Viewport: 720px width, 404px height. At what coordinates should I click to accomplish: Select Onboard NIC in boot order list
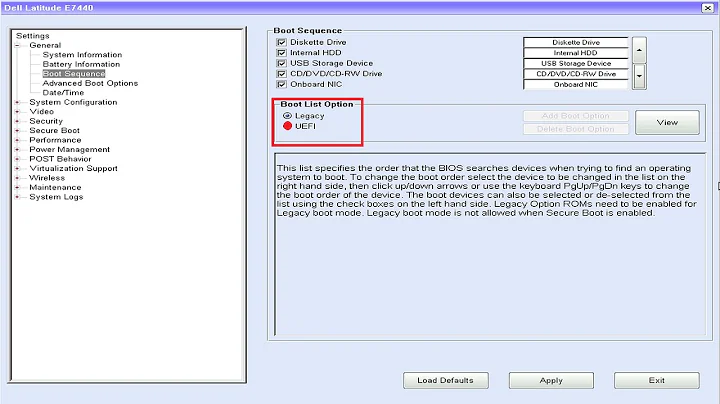point(575,84)
